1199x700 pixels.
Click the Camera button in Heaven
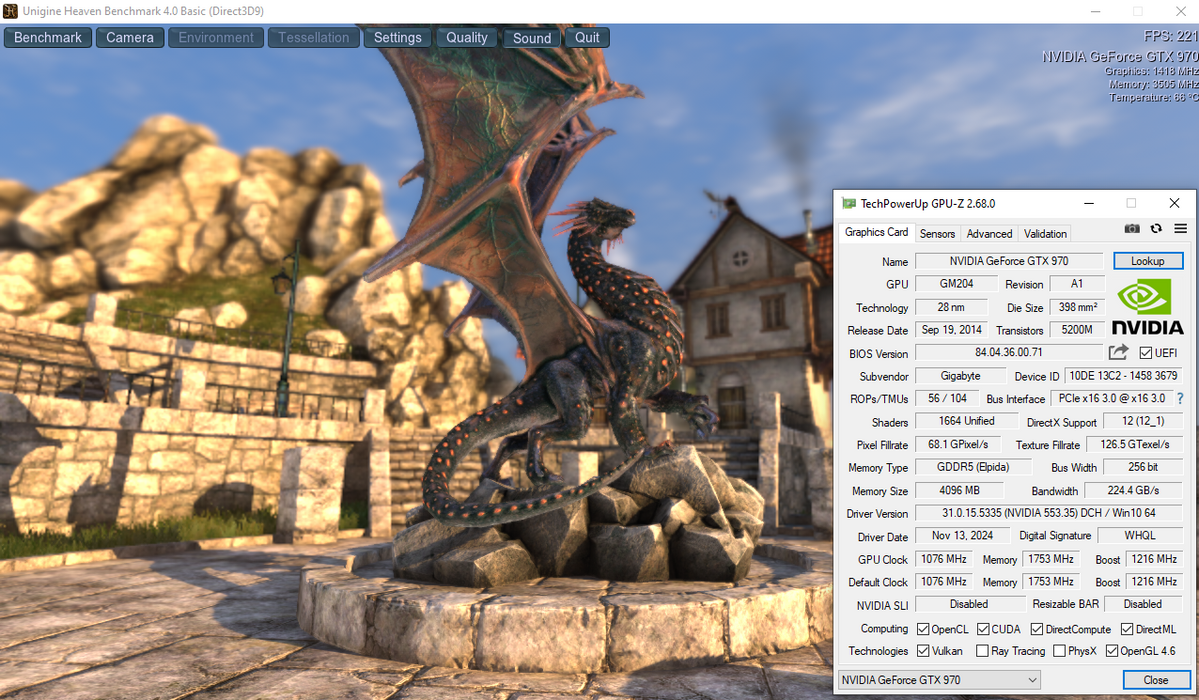130,37
